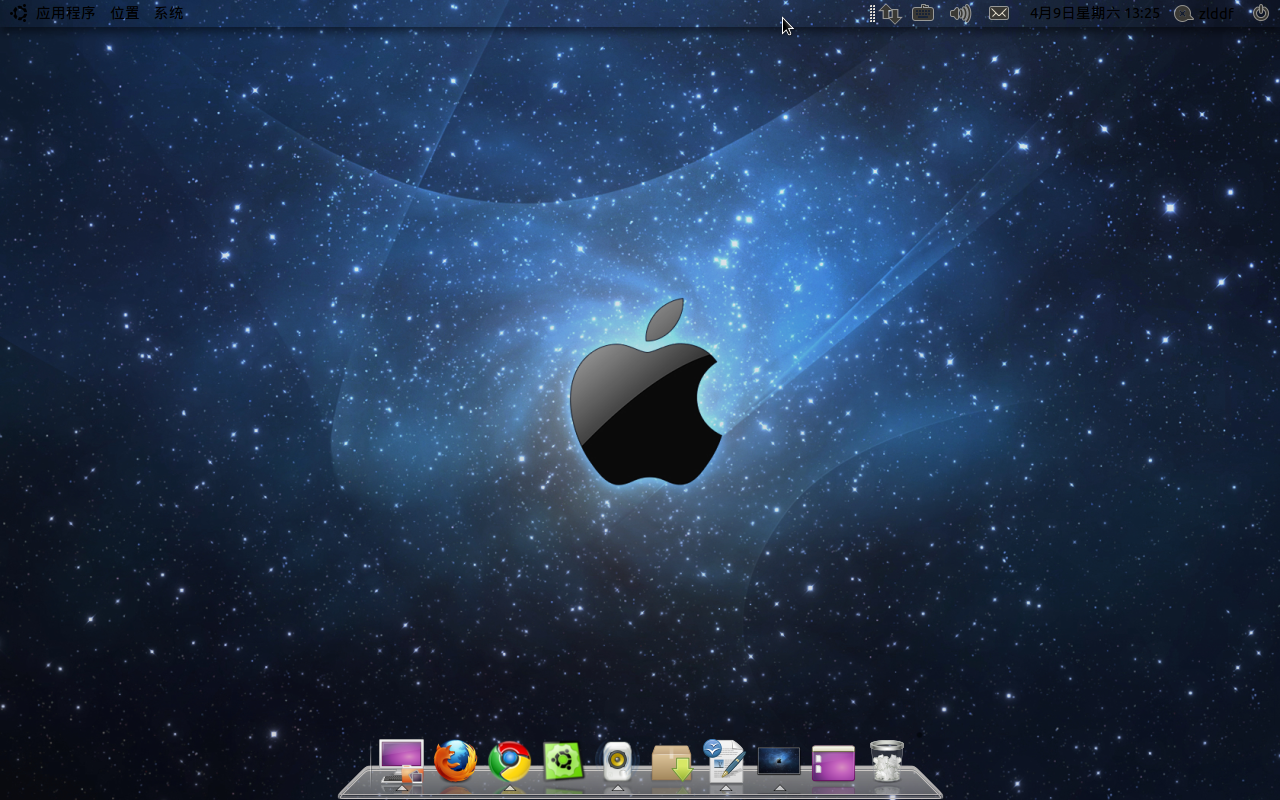This screenshot has width=1280, height=800.
Task: Open the purple file manager icon
Action: point(833,763)
